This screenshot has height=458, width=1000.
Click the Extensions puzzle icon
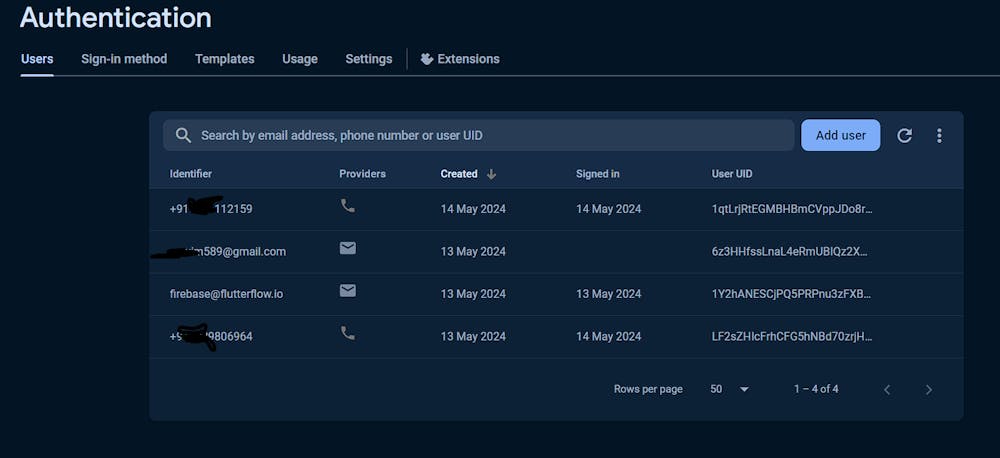tap(427, 59)
